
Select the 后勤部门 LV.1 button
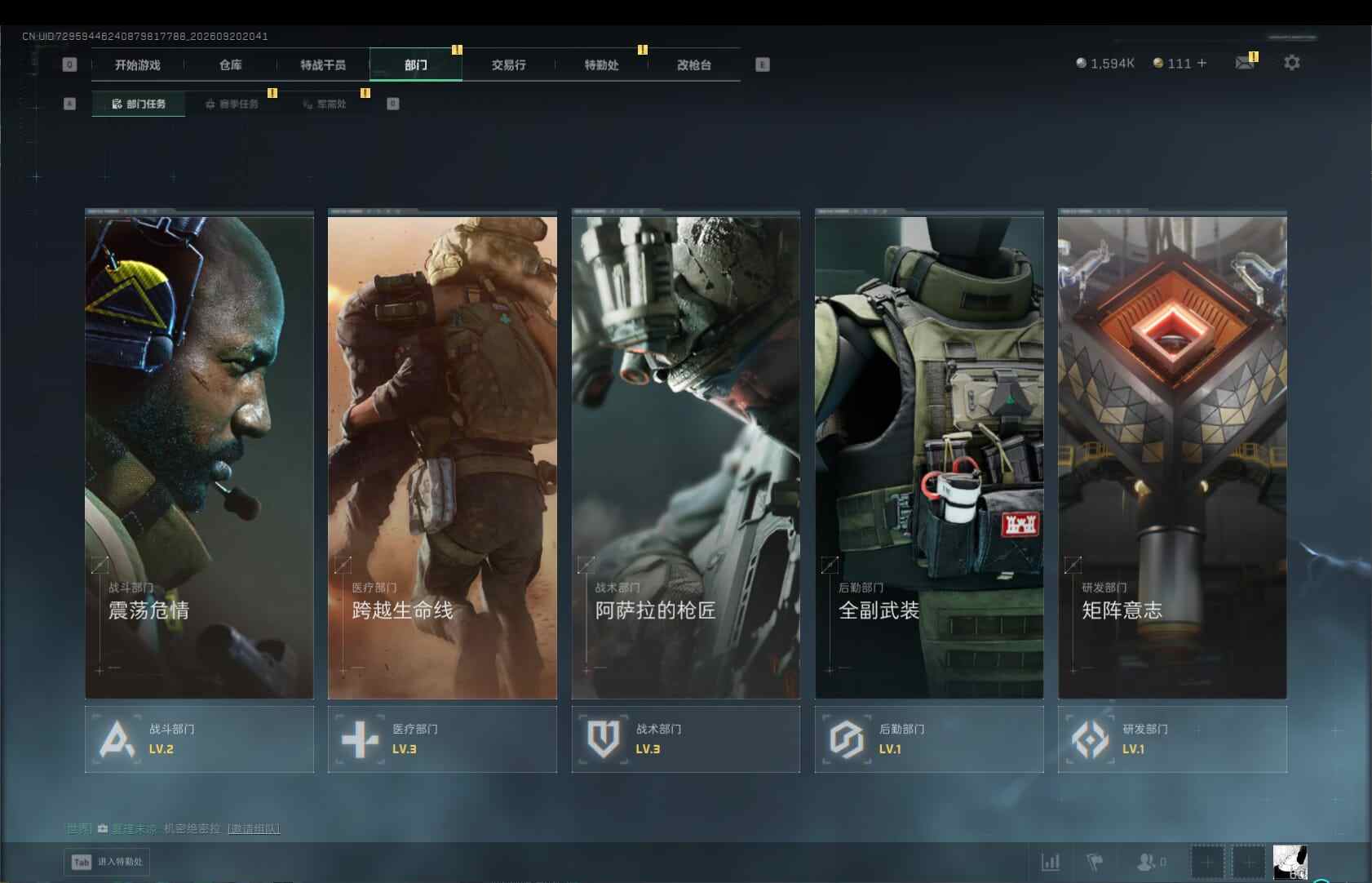pos(929,739)
